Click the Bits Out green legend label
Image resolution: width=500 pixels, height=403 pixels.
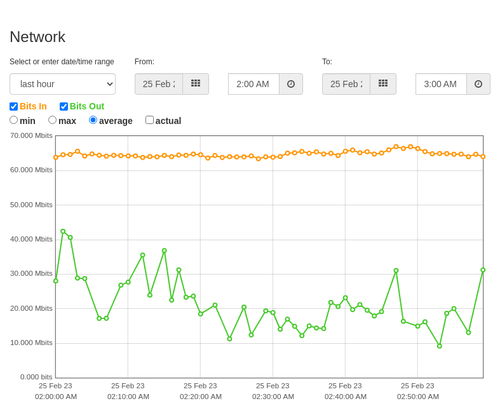87,106
